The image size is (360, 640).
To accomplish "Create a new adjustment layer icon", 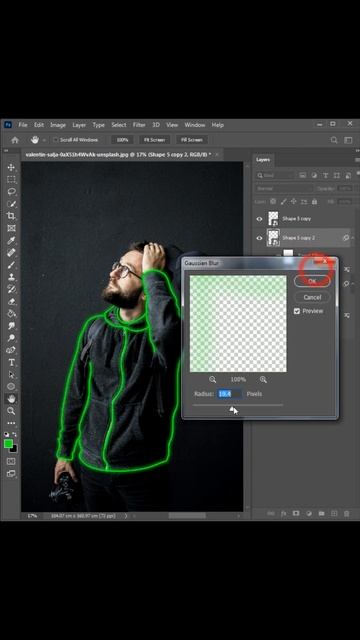I will point(309,513).
